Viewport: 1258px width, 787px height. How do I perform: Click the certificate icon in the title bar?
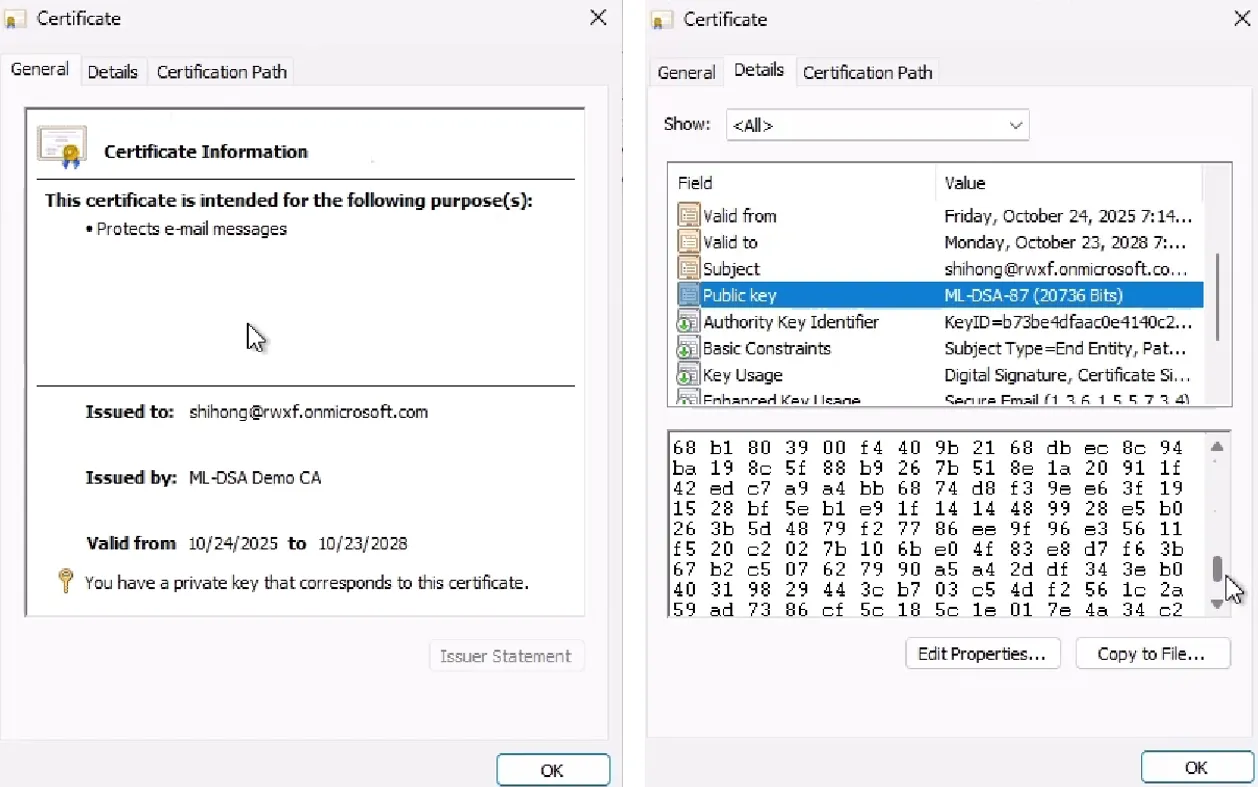[14, 18]
